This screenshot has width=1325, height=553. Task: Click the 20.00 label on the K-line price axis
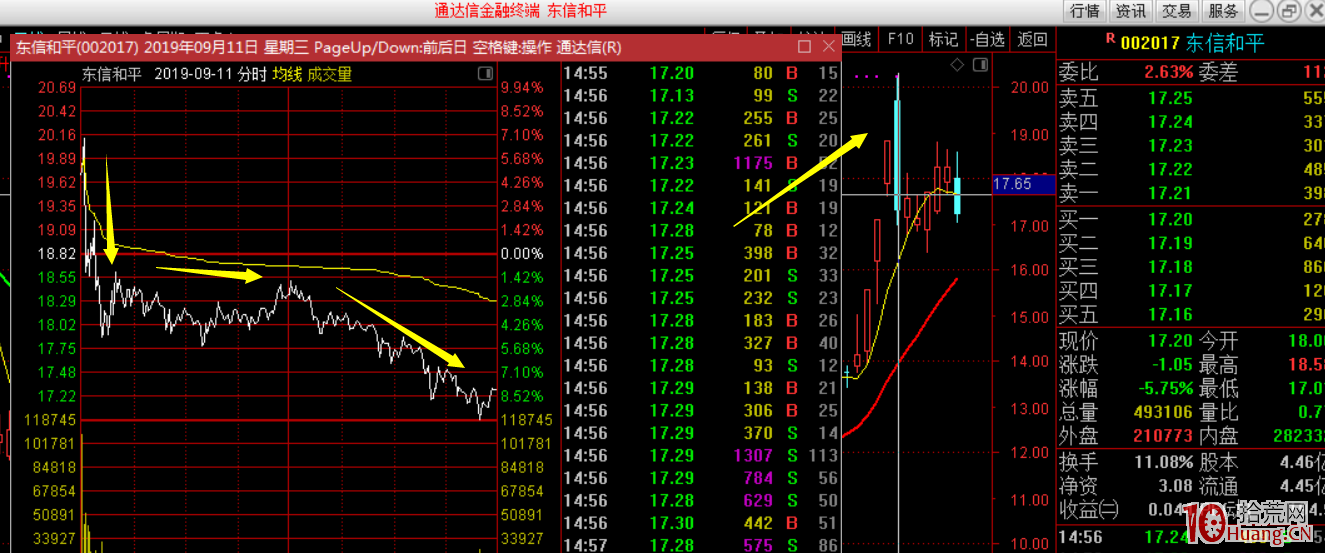tap(1031, 87)
